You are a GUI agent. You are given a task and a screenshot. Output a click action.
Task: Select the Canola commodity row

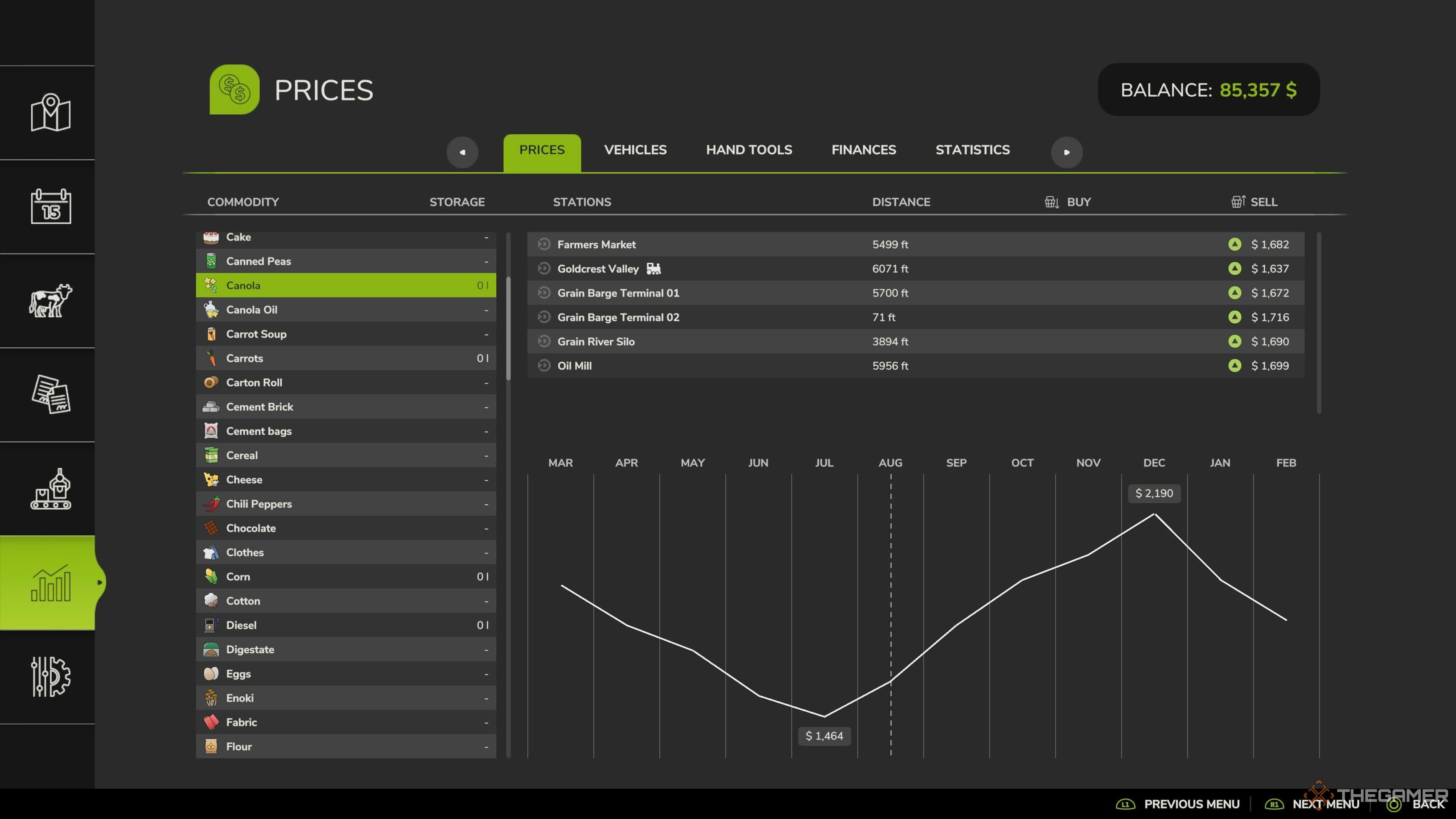coord(345,285)
